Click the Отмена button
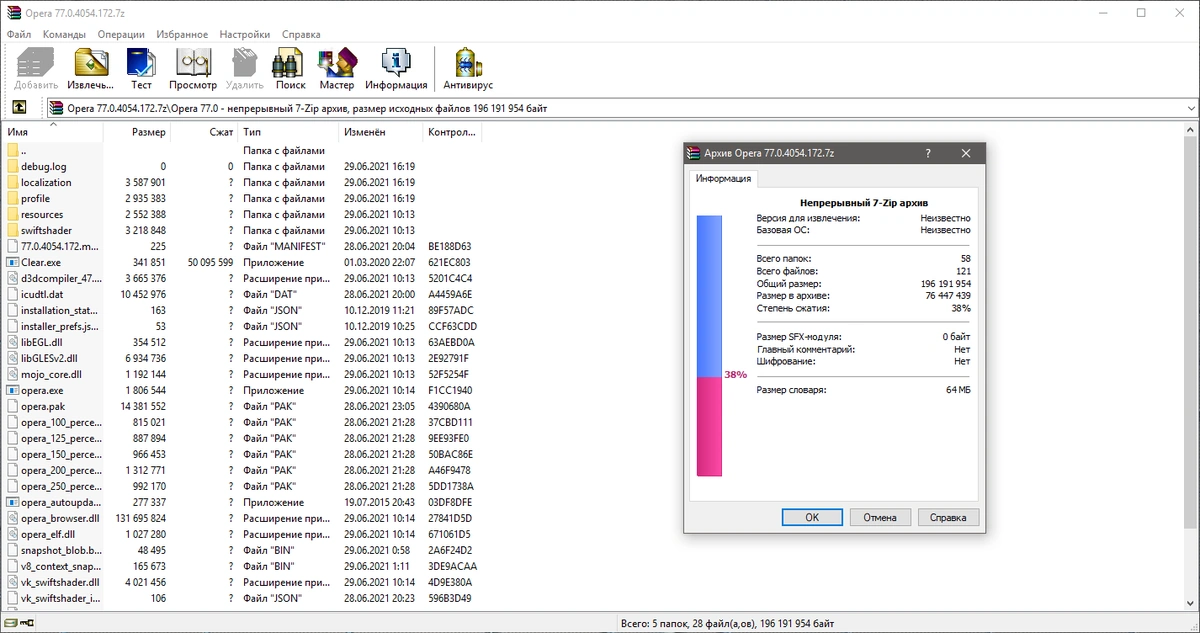Image resolution: width=1200 pixels, height=633 pixels. [x=880, y=518]
